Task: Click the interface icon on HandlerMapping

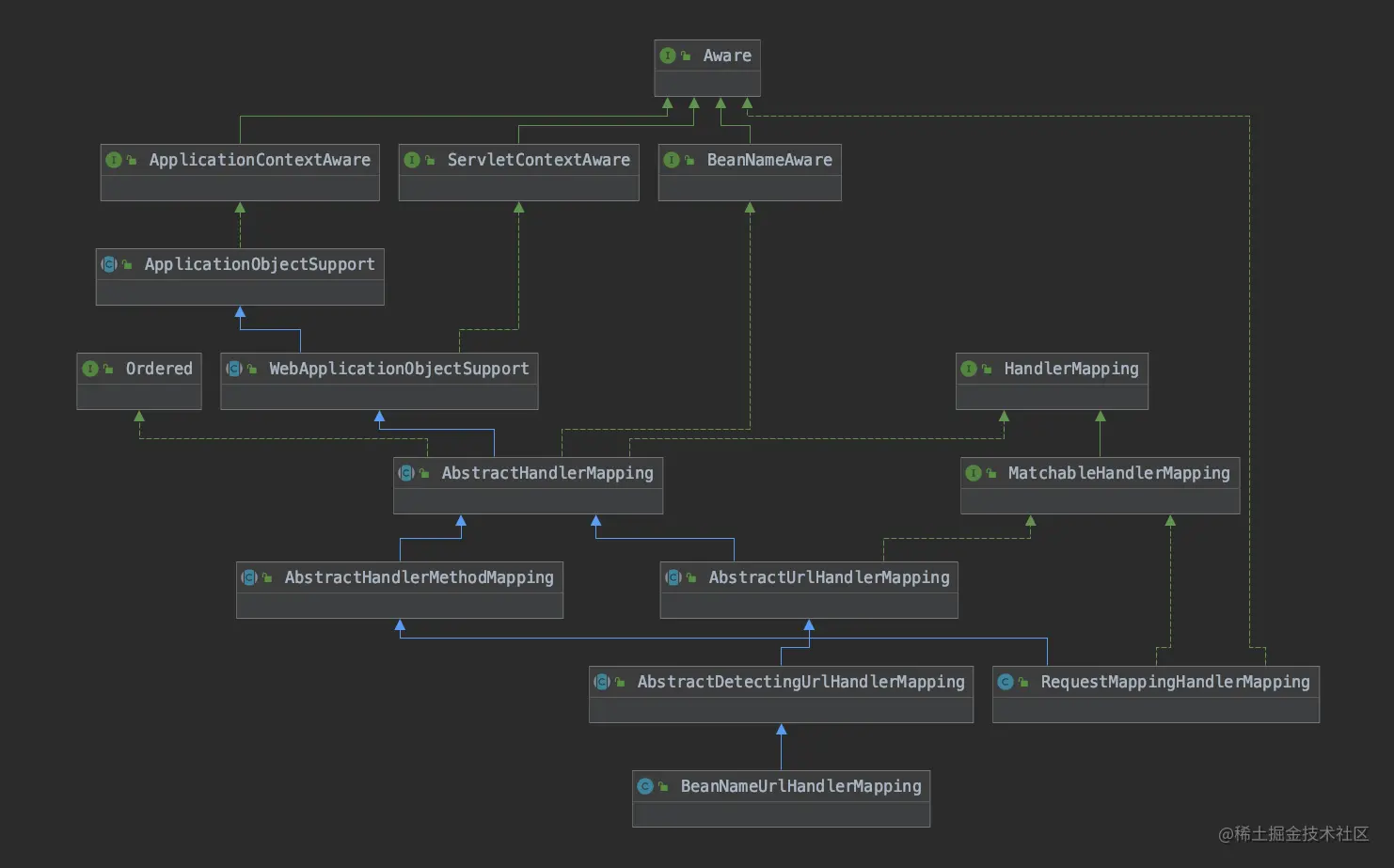Action: (x=970, y=369)
